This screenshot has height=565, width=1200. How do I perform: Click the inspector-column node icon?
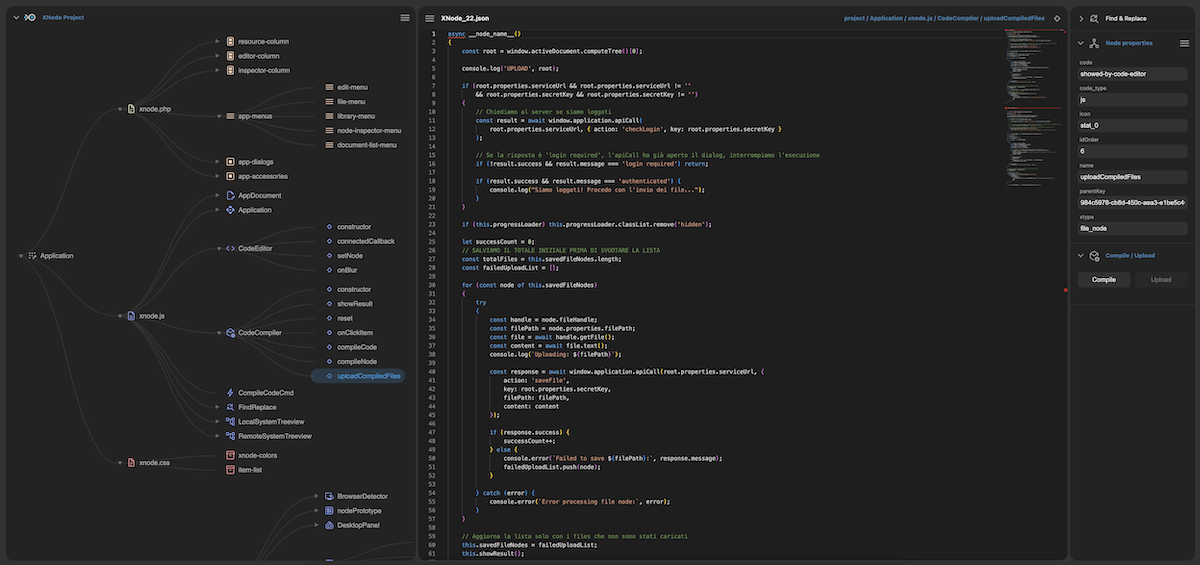click(230, 70)
